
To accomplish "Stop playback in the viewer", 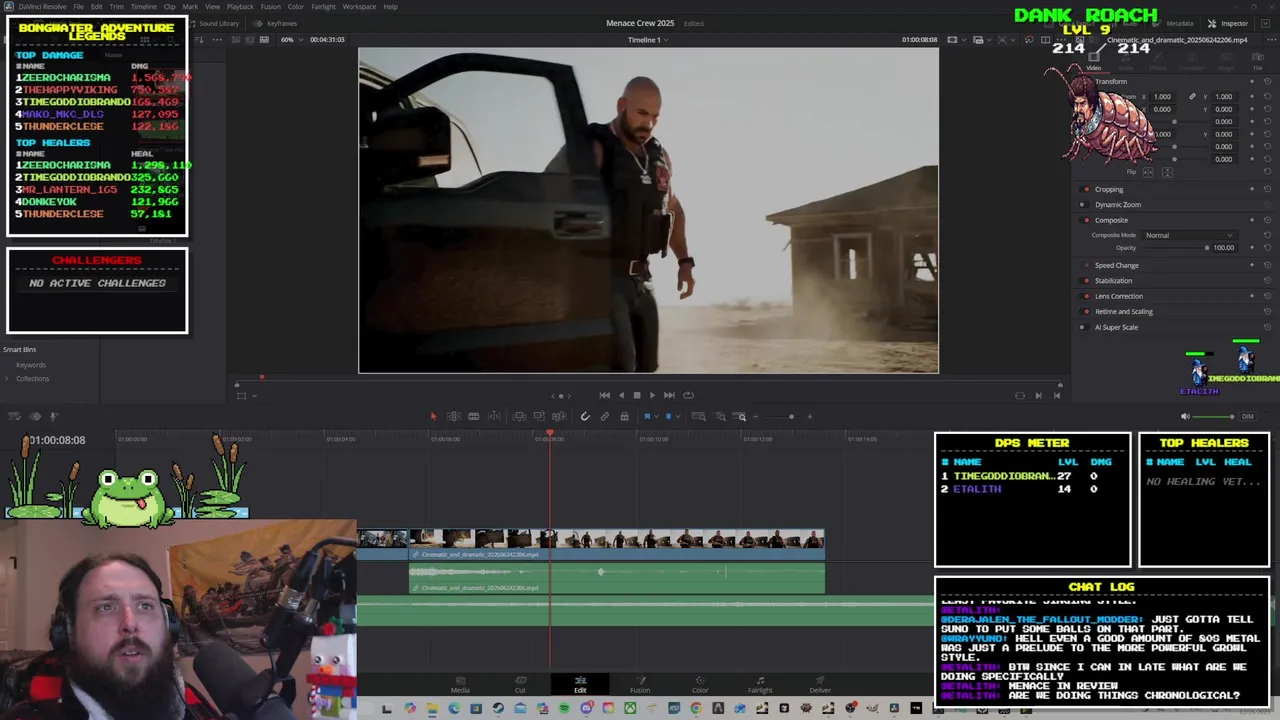I will click(636, 395).
